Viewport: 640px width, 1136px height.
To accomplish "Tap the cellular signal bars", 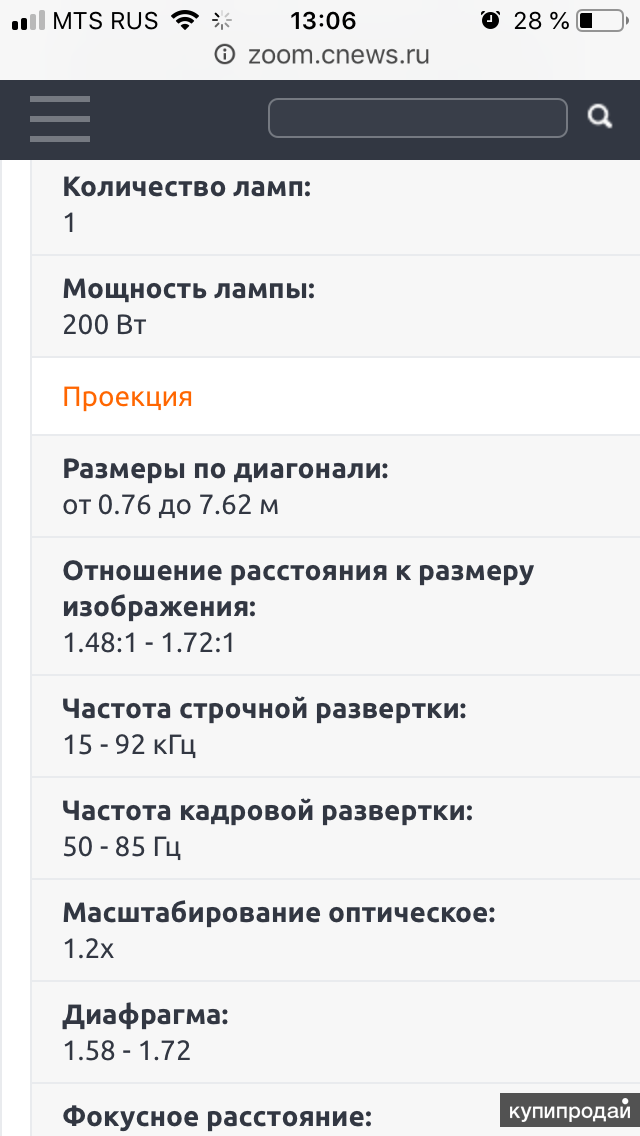I will coord(28,21).
